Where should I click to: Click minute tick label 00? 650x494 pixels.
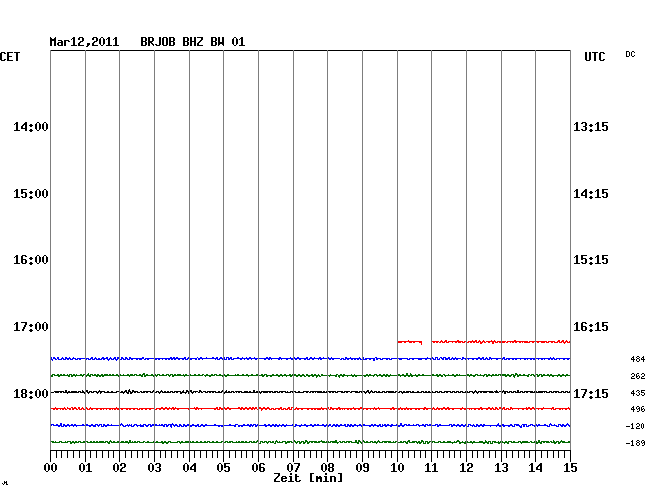click(51, 468)
